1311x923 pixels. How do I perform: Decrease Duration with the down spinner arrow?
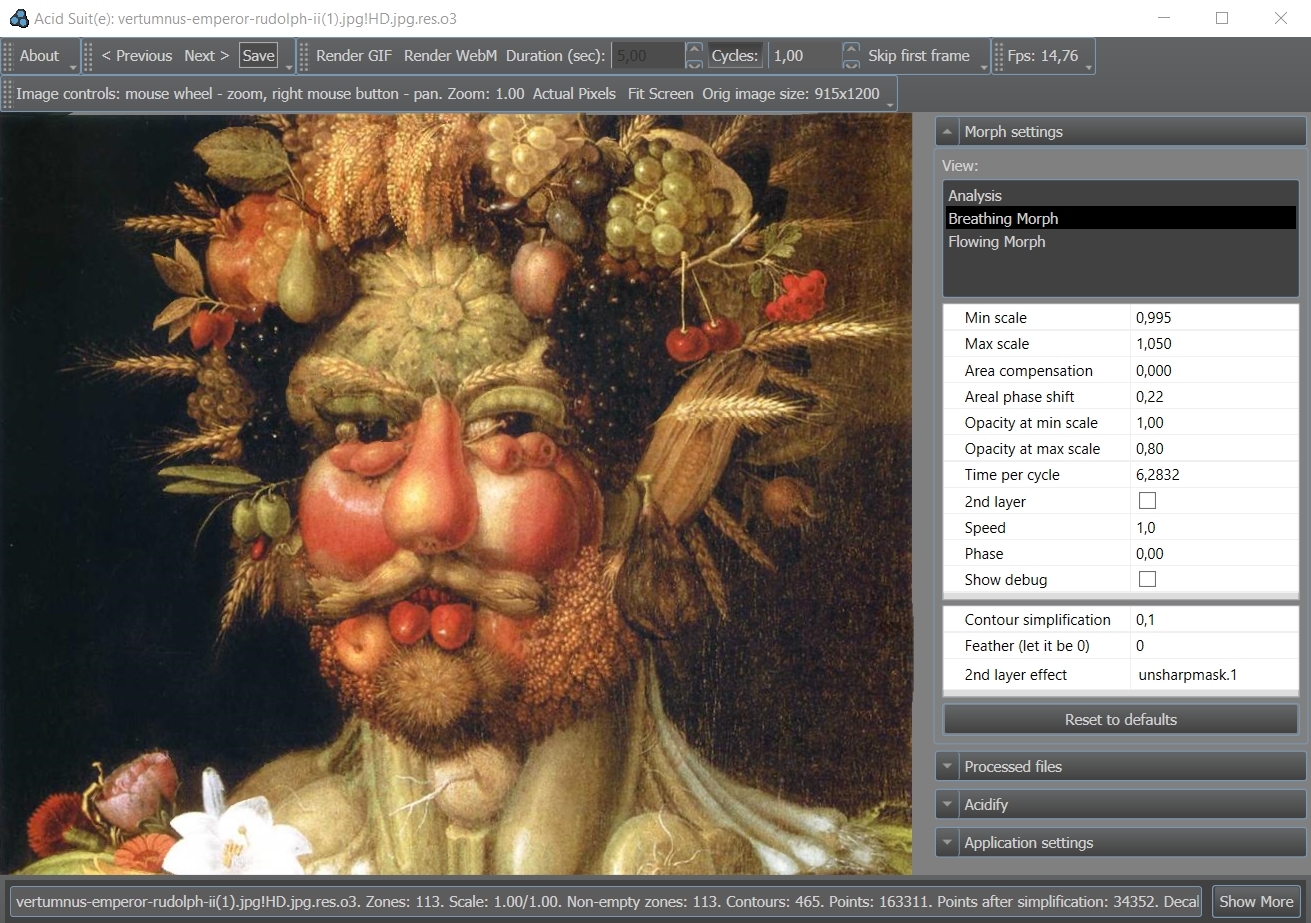pyautogui.click(x=694, y=64)
